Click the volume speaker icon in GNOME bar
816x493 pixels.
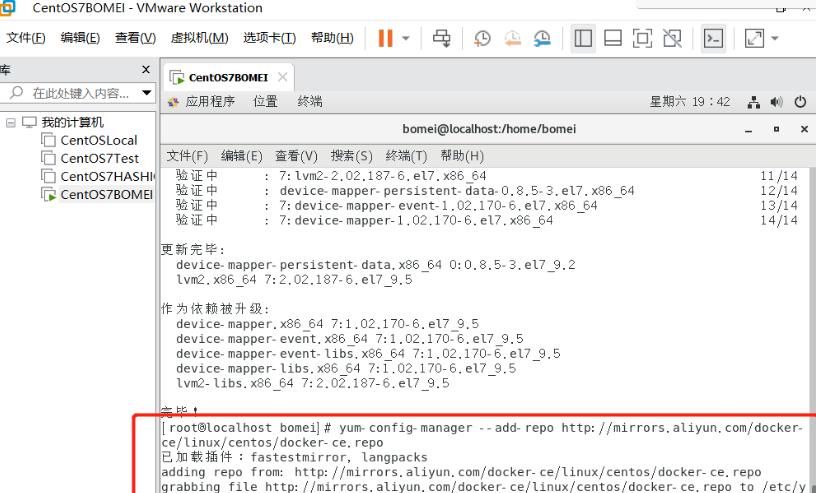pos(776,102)
